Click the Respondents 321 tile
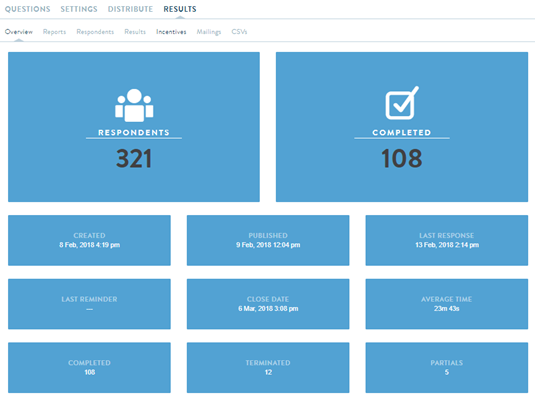This screenshot has height=398, width=535. [134, 127]
